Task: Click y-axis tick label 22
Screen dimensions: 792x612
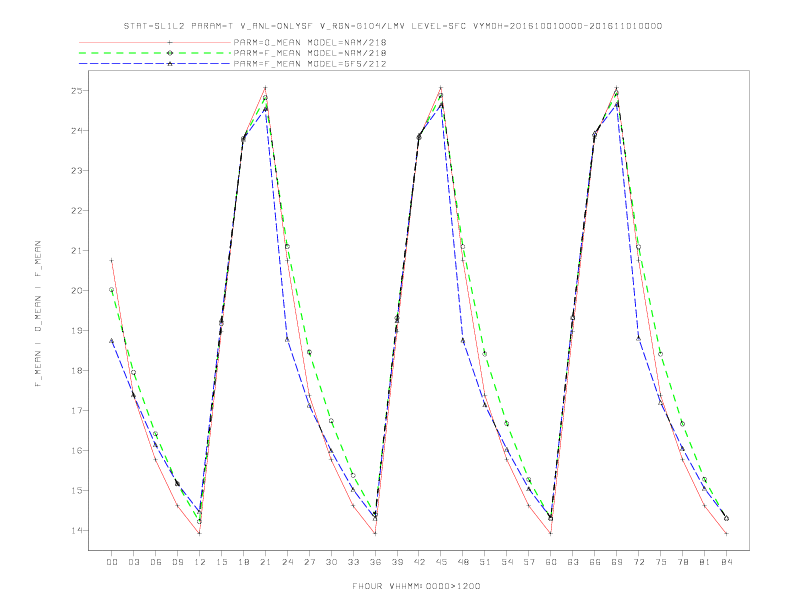Action: 77,211
